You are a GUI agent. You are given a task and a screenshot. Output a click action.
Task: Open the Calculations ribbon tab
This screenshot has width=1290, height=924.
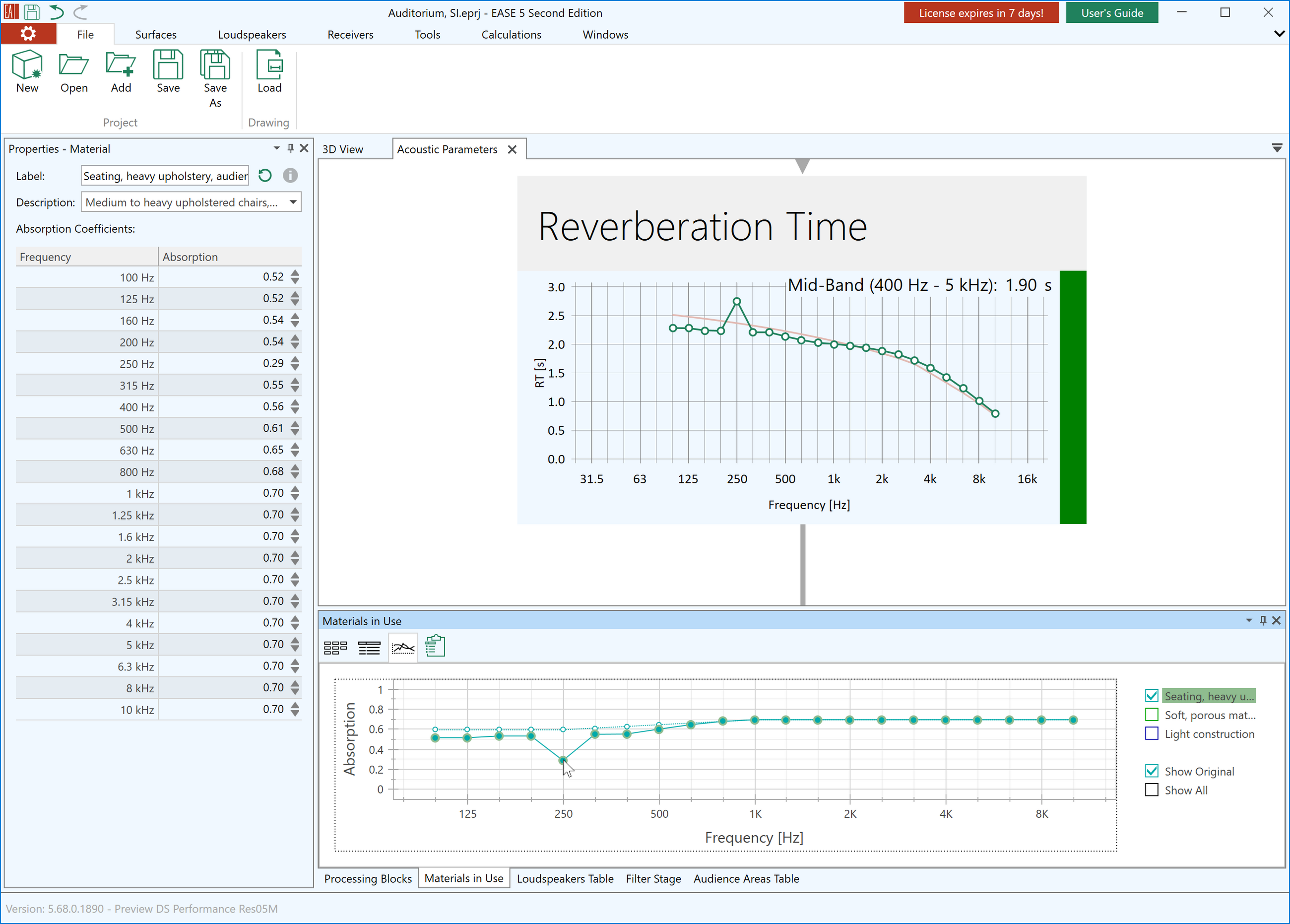click(x=511, y=35)
